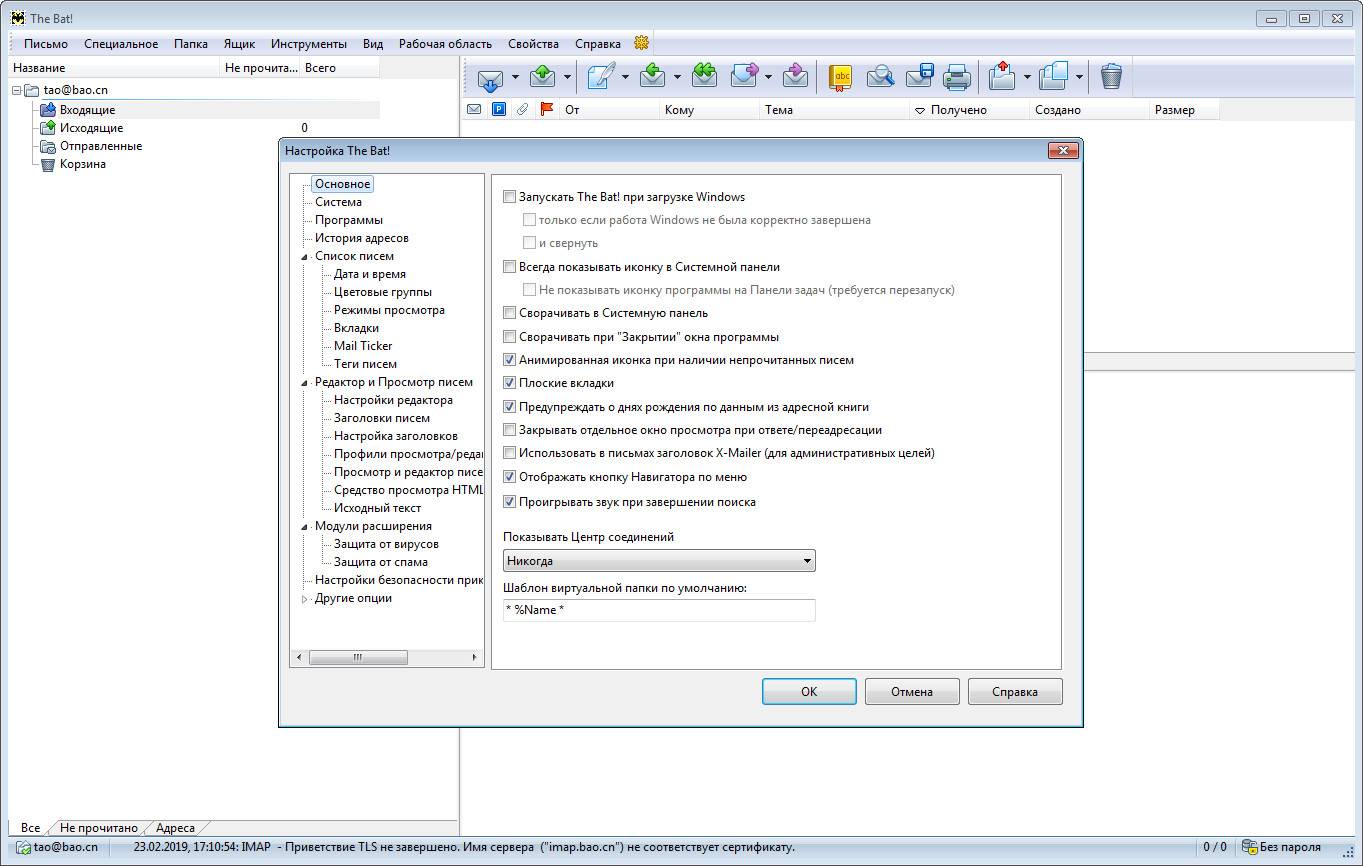The image size is (1363, 866).
Task: Uncheck Анимированная иконка при наличии непрочитанных писем
Action: (x=510, y=360)
